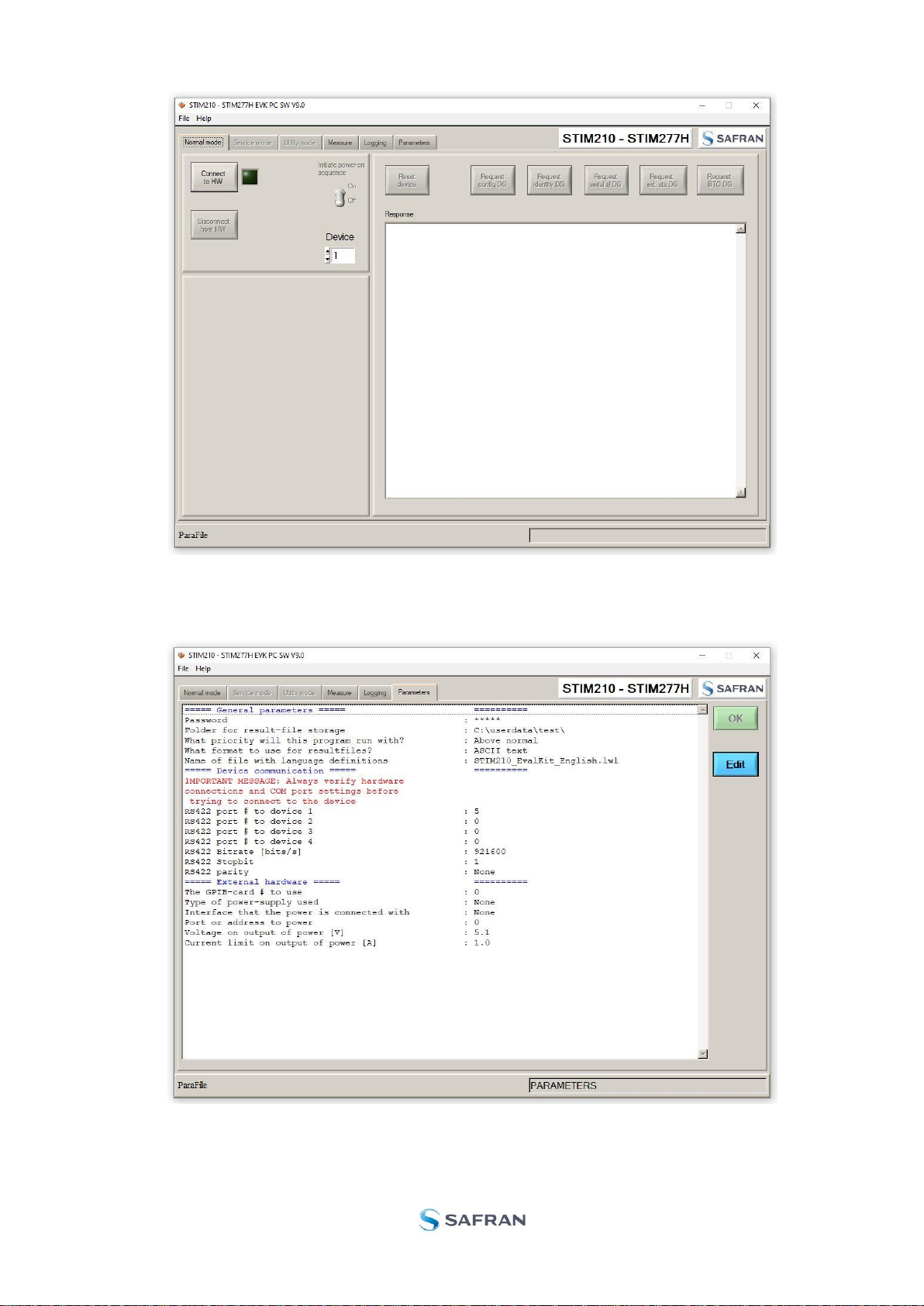The height and width of the screenshot is (1306, 924).
Task: Click the Reset device button
Action: pos(407,181)
